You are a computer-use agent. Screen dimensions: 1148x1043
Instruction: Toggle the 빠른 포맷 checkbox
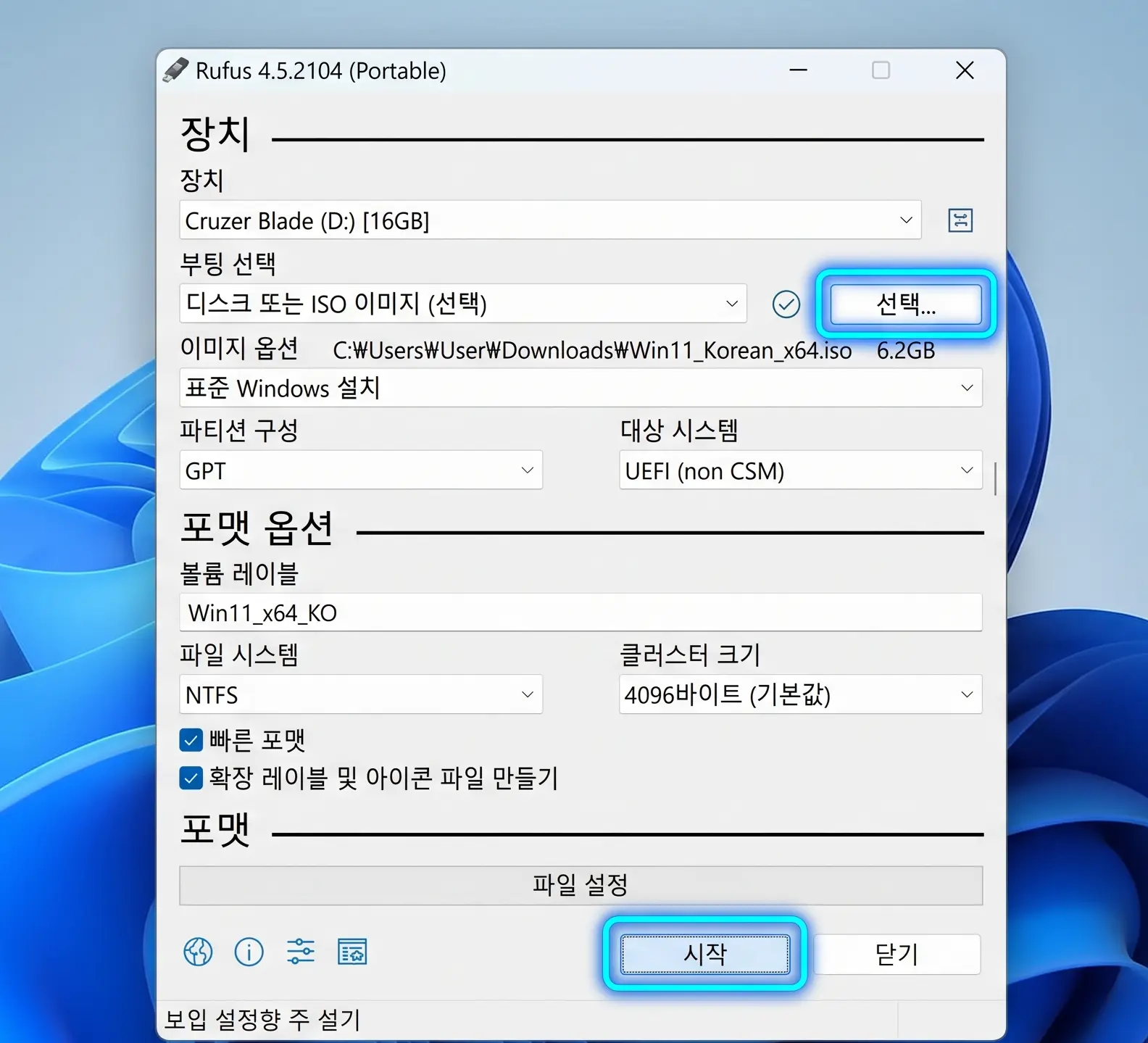tap(191, 740)
